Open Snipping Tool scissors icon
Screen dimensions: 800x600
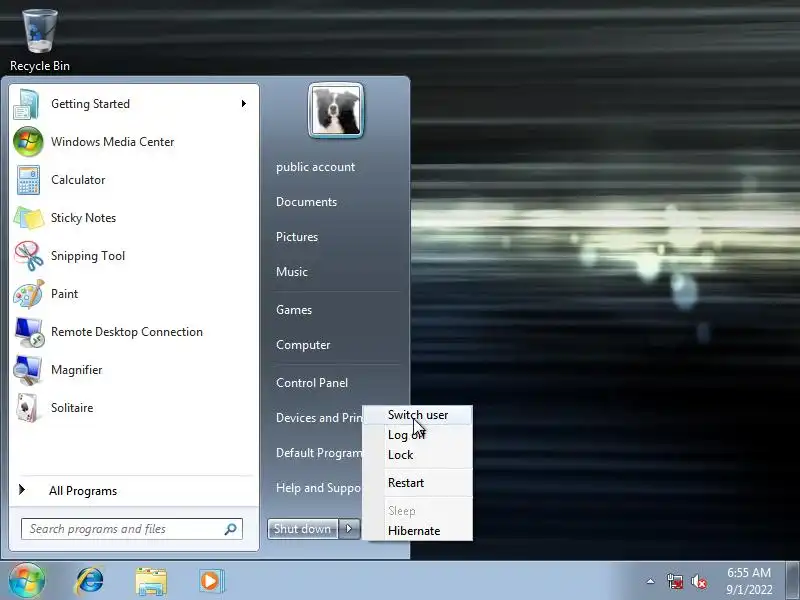tap(28, 256)
